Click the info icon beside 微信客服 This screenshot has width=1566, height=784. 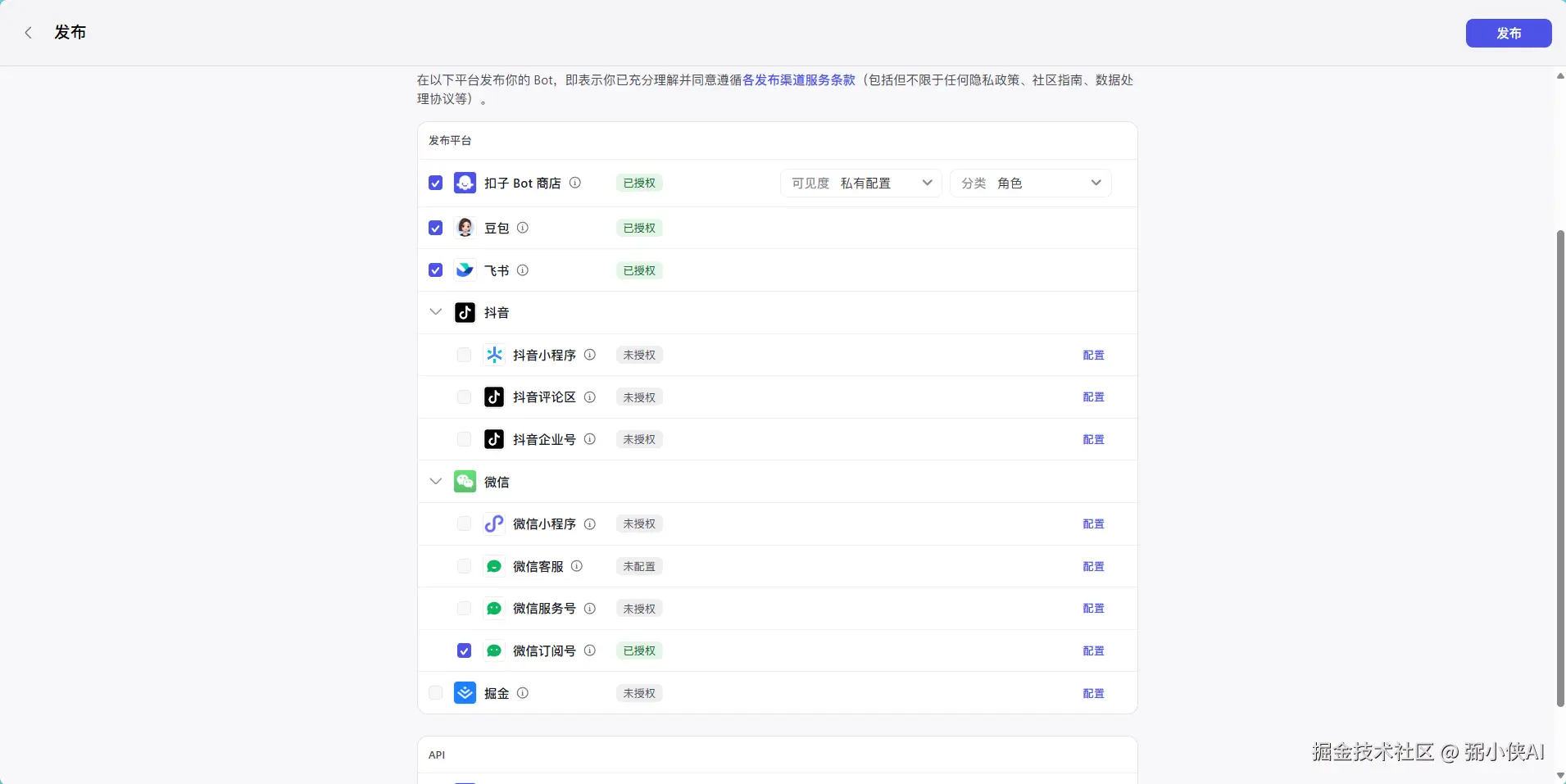click(x=577, y=566)
